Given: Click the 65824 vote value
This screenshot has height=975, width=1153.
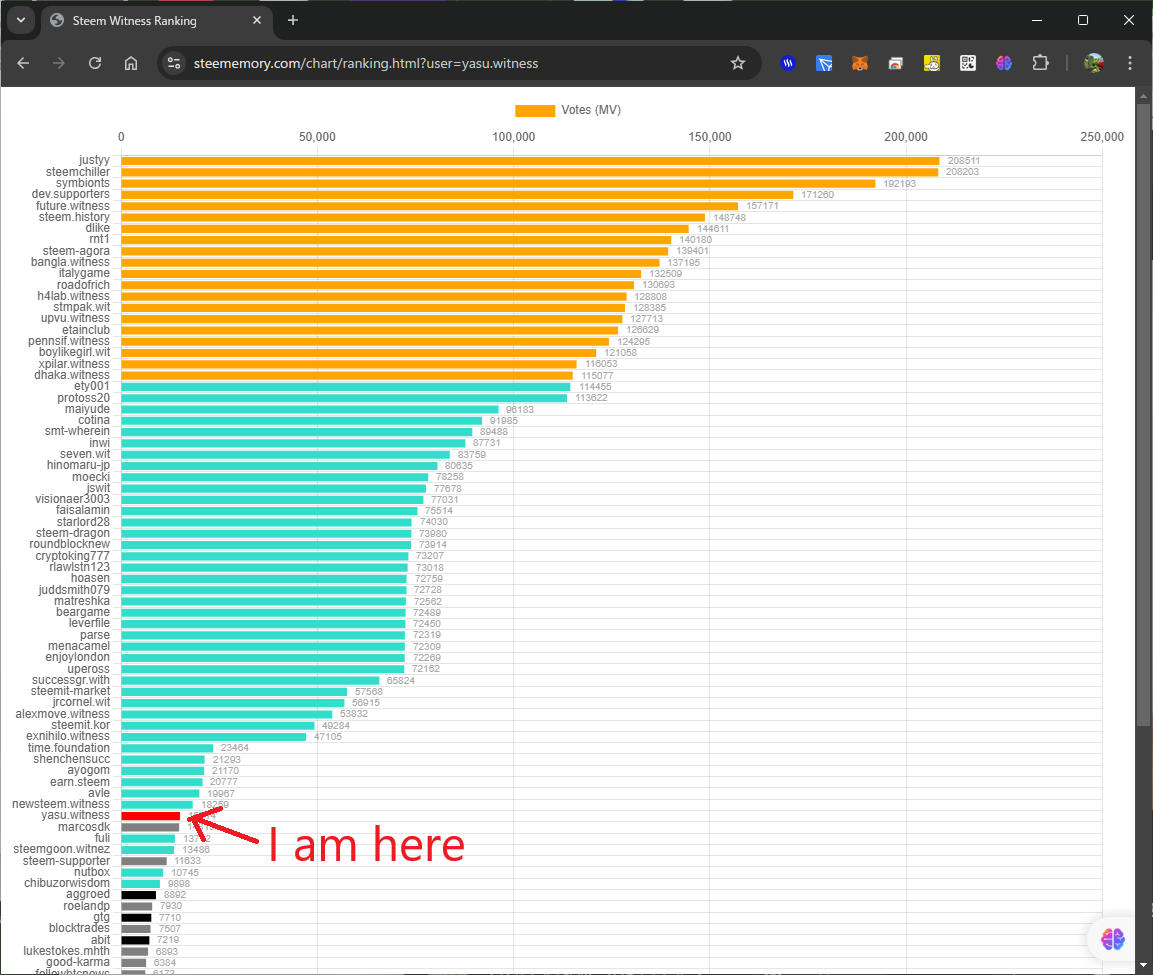Looking at the screenshot, I should 401,681.
